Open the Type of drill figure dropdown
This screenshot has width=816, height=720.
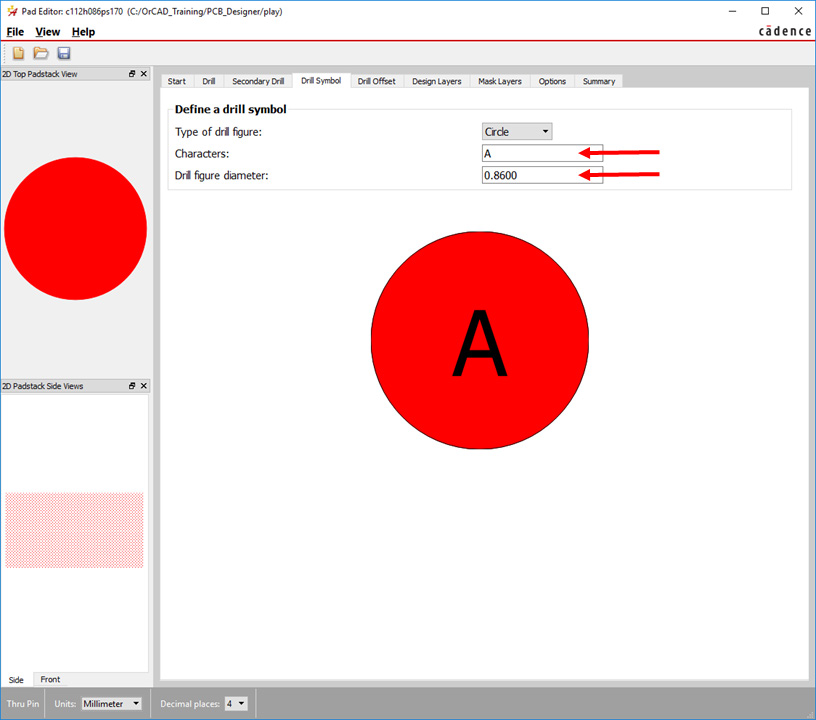tap(517, 132)
